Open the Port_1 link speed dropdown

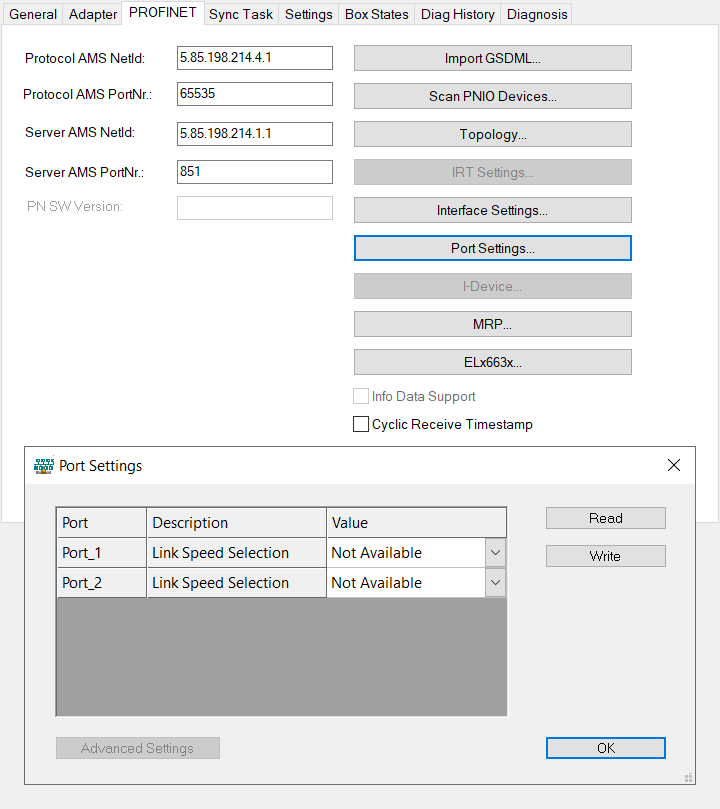[x=495, y=553]
